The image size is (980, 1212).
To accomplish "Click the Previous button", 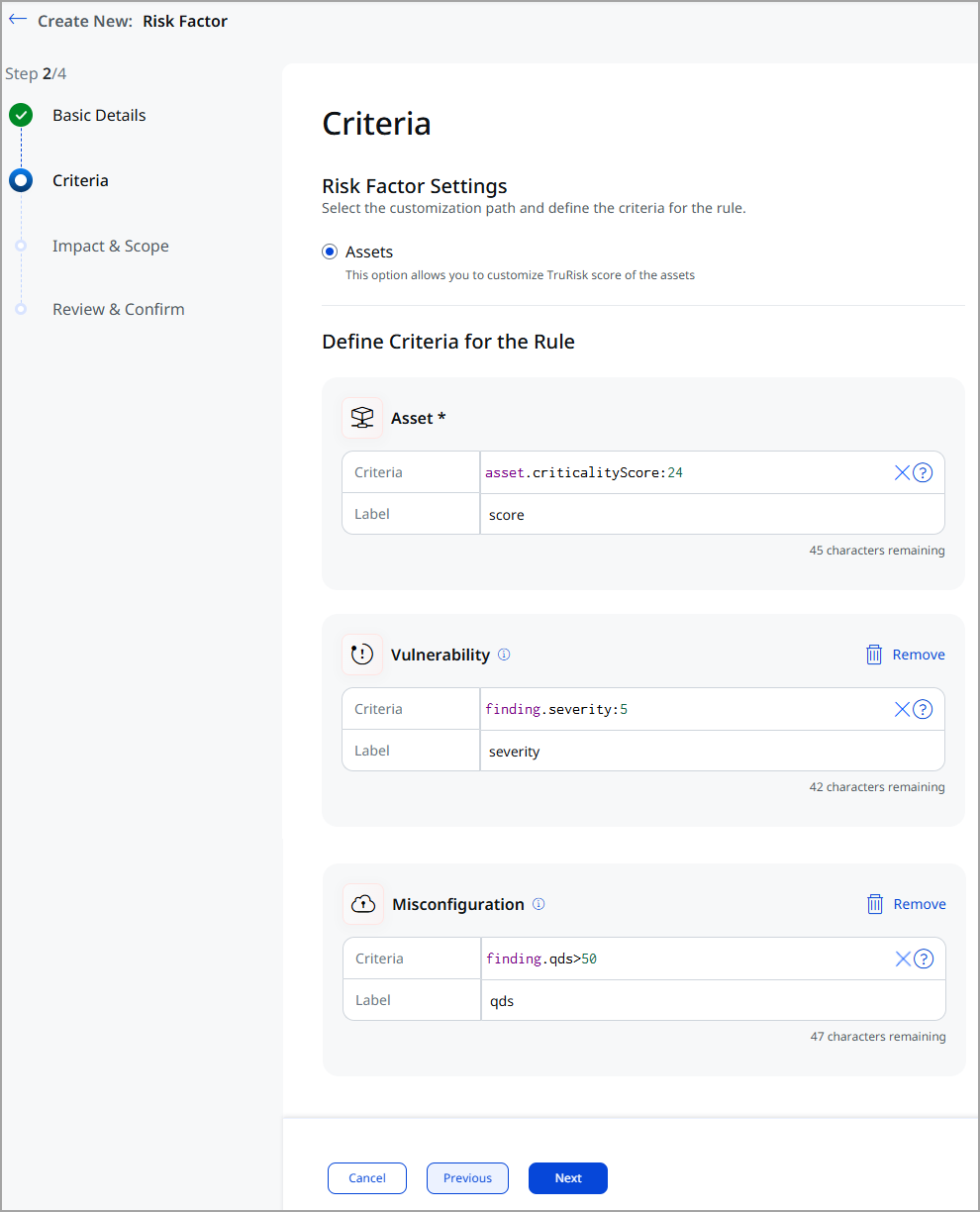I will pyautogui.click(x=467, y=1178).
